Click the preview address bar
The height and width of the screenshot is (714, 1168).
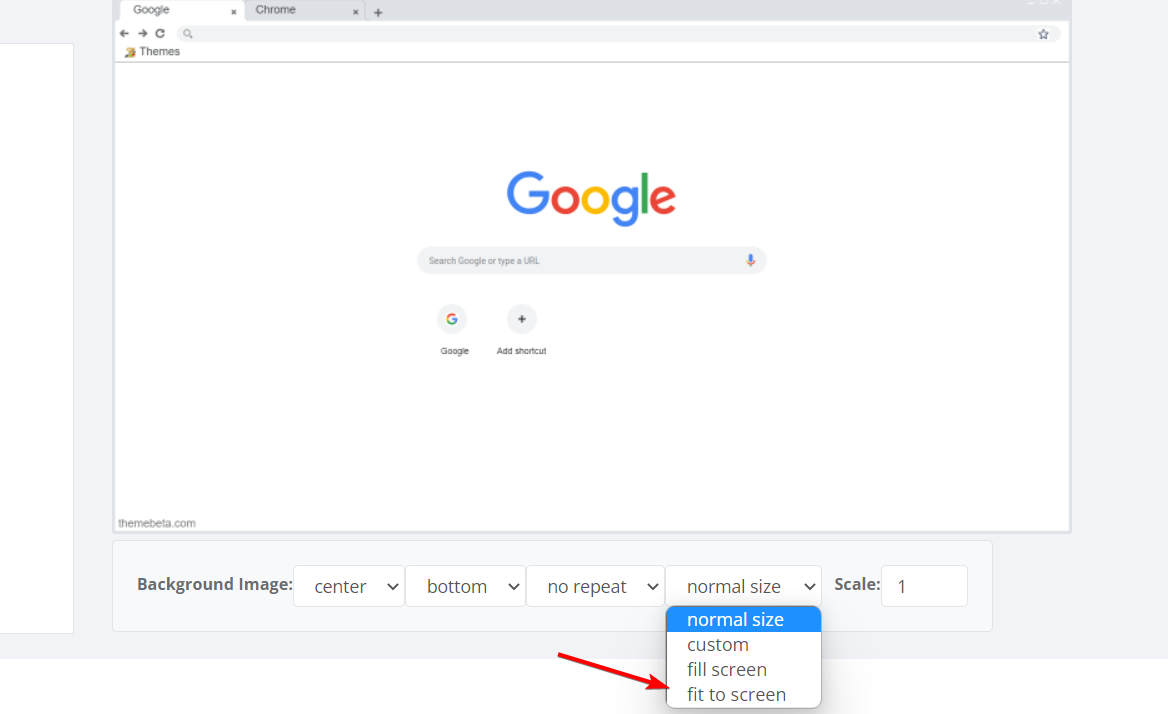[618, 34]
